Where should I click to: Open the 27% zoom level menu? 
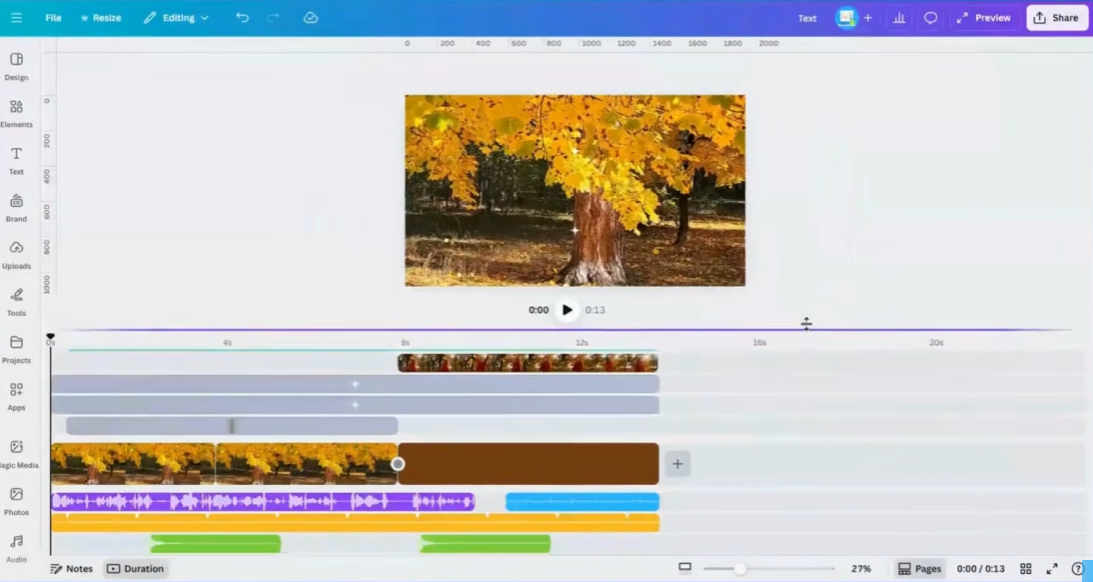pos(861,569)
